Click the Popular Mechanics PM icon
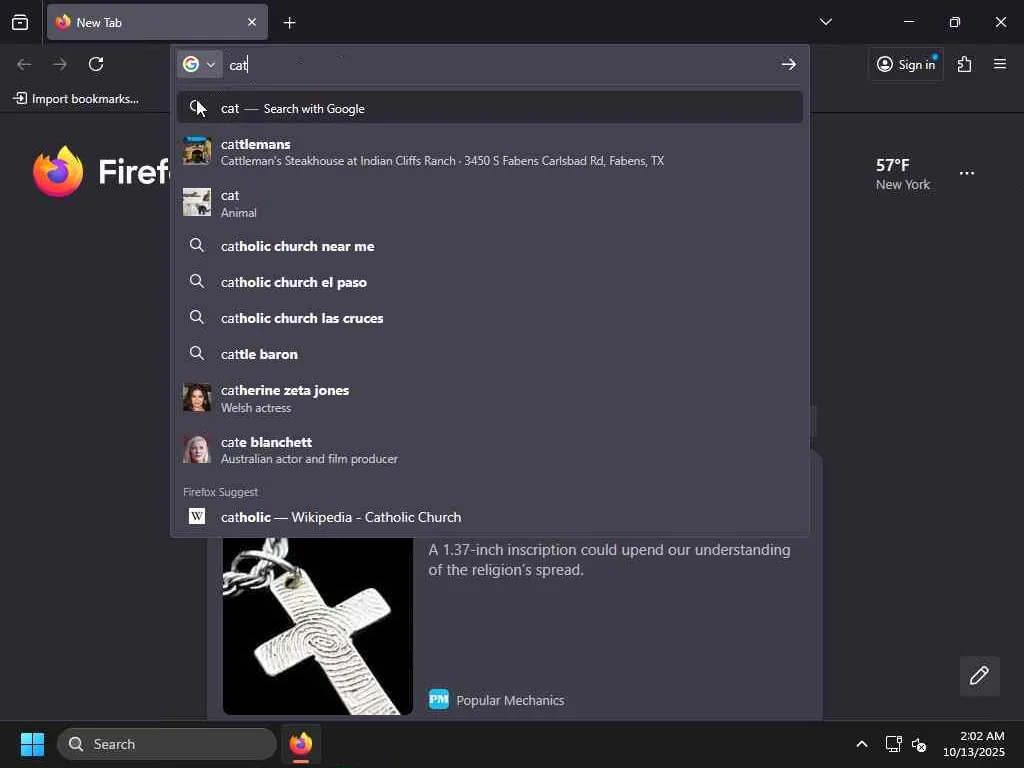The width and height of the screenshot is (1024, 768). pyautogui.click(x=439, y=699)
